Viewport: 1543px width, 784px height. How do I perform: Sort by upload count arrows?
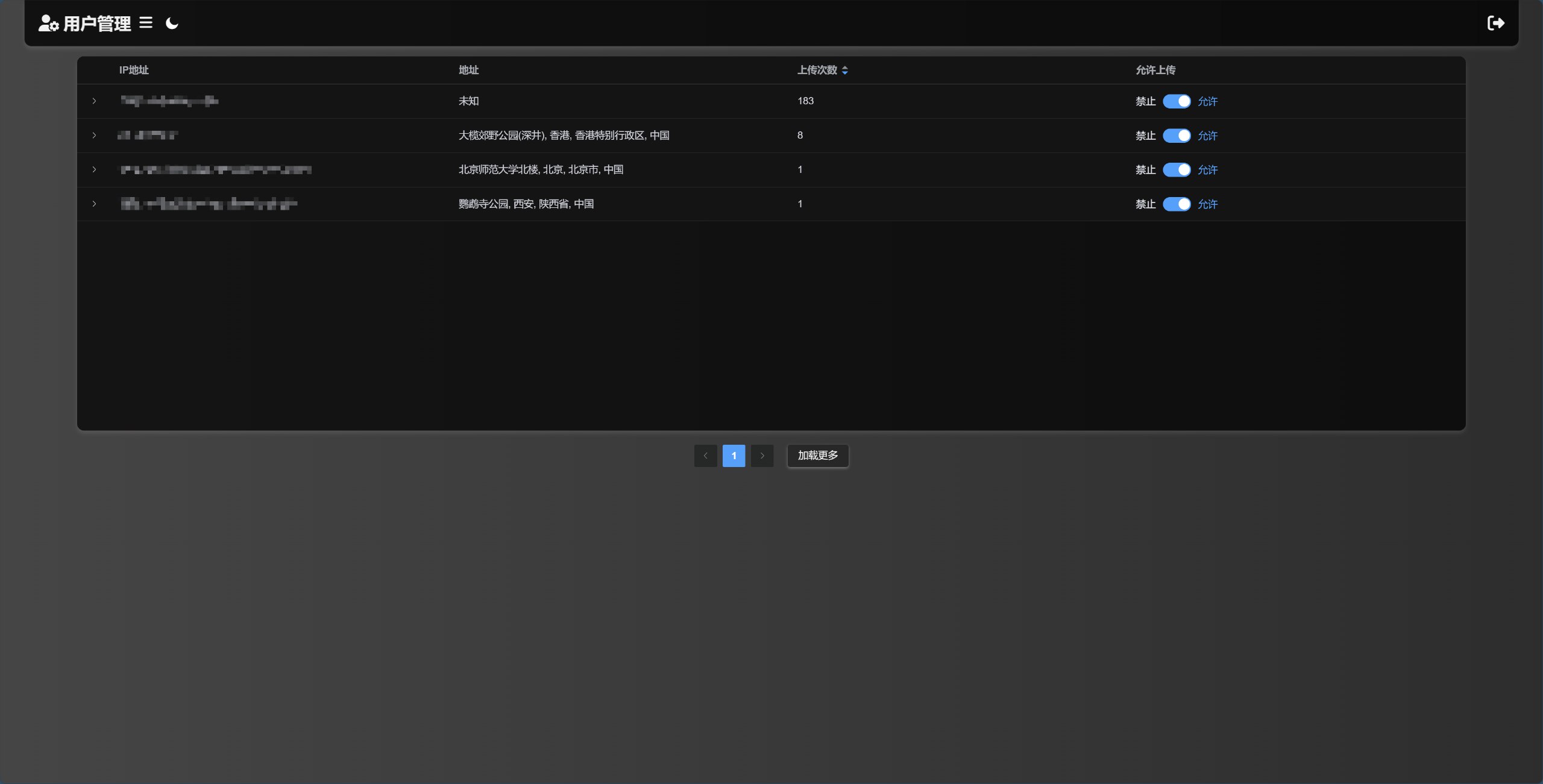(x=845, y=71)
